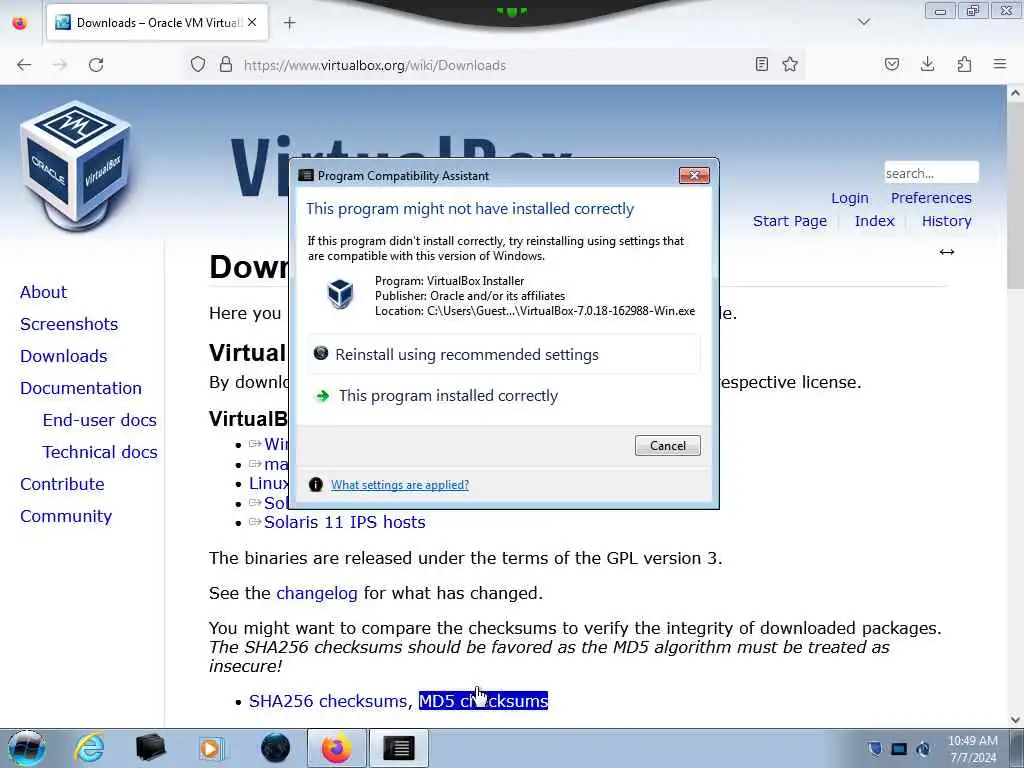
Task: Open Windows Media Player taskbar icon
Action: [212, 748]
